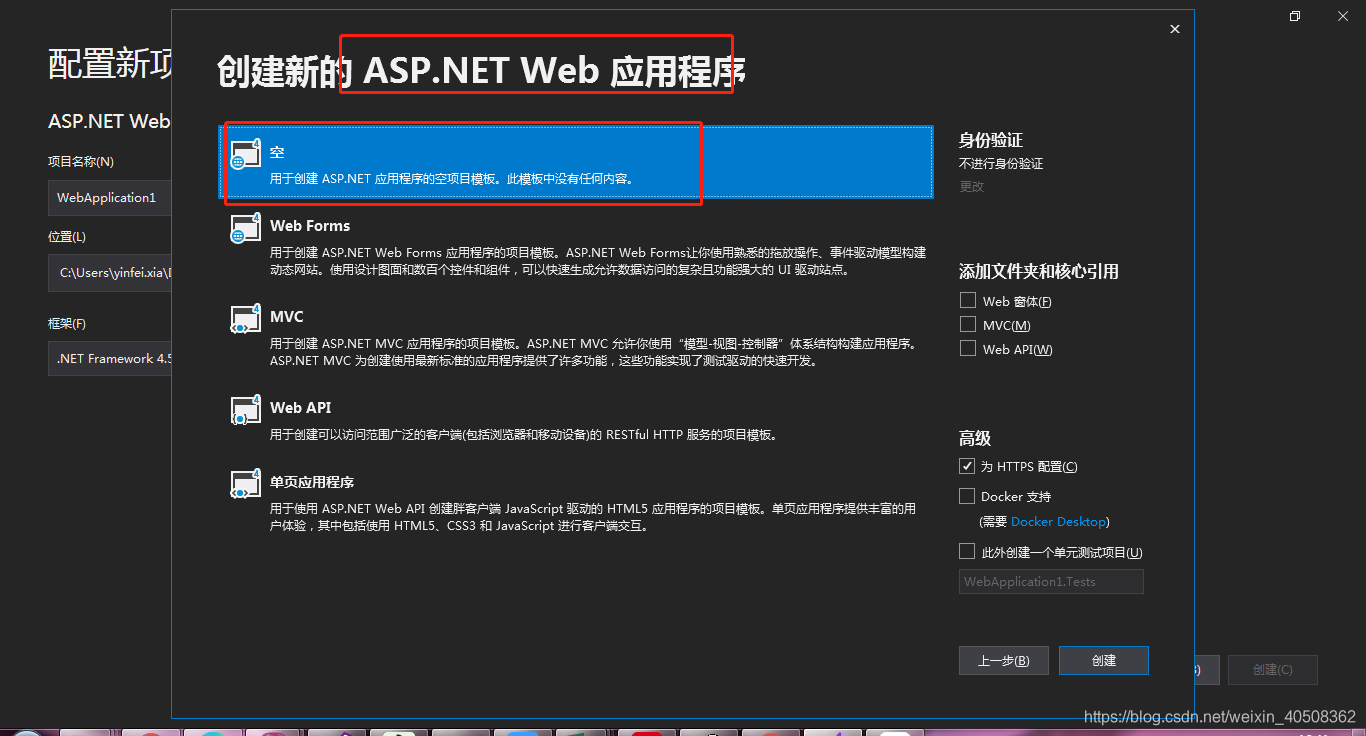Click 不进行身份验证 status text
This screenshot has width=1366, height=736.
coord(1001,163)
